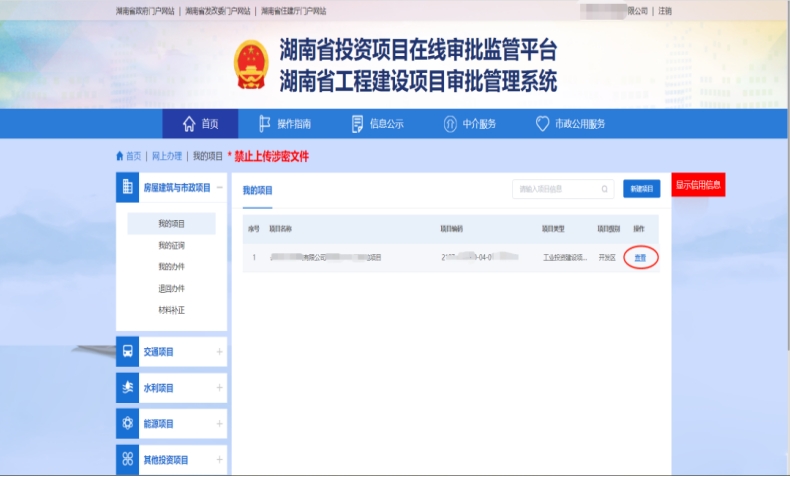Viewport: 790px width, 477px height.
Task: Click the circular icon beside 中介服务
Action: pos(450,123)
